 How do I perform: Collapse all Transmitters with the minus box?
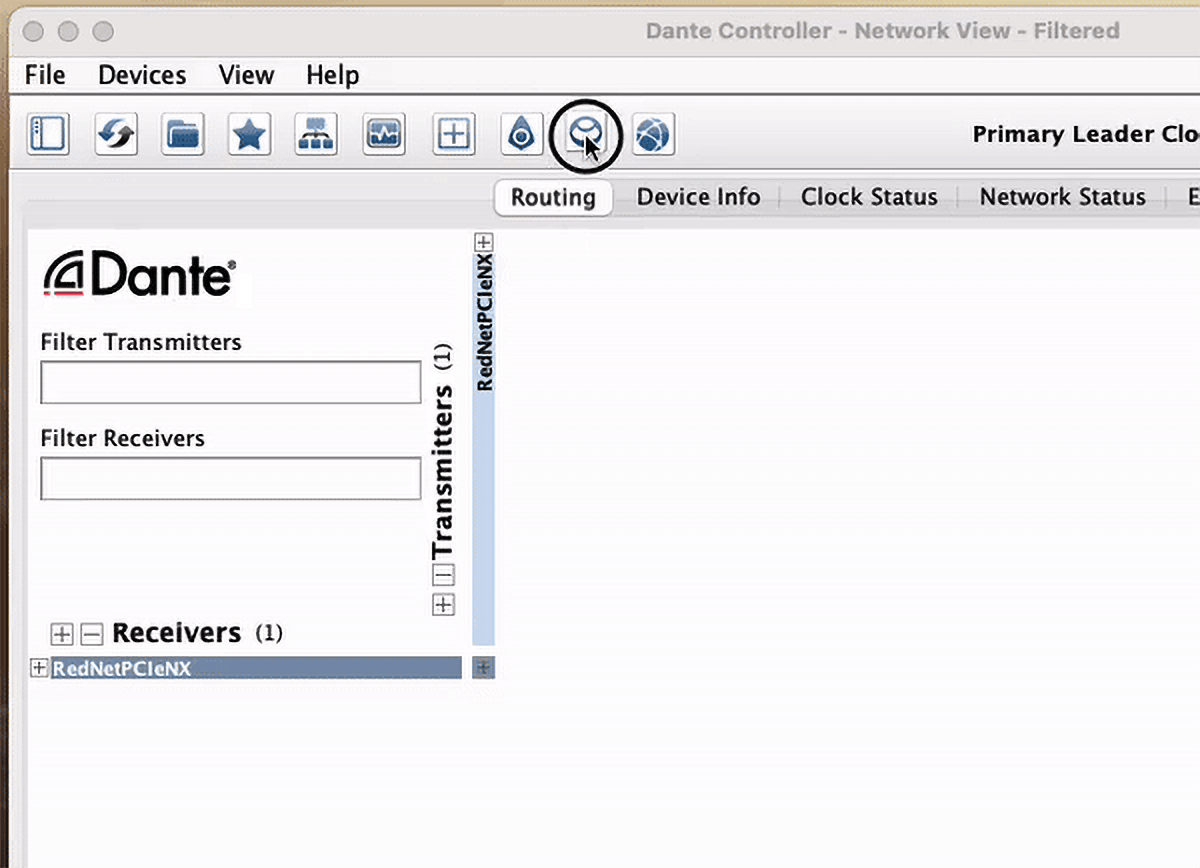pos(443,575)
